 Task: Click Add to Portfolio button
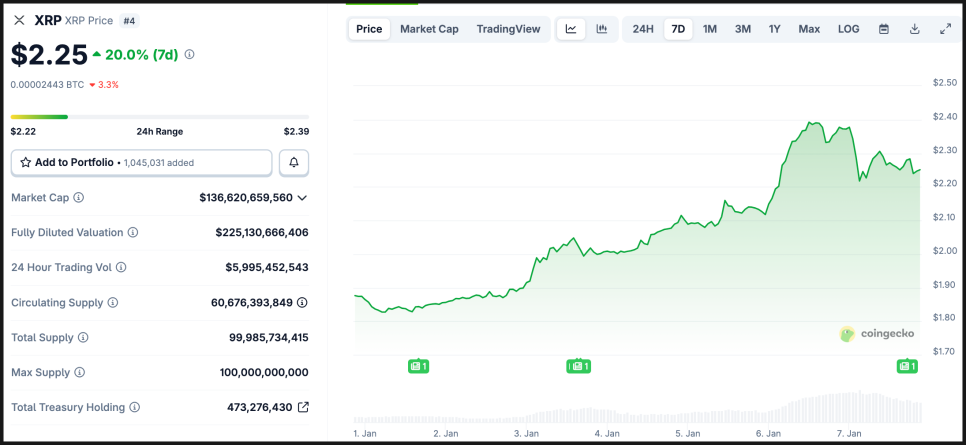(x=141, y=162)
